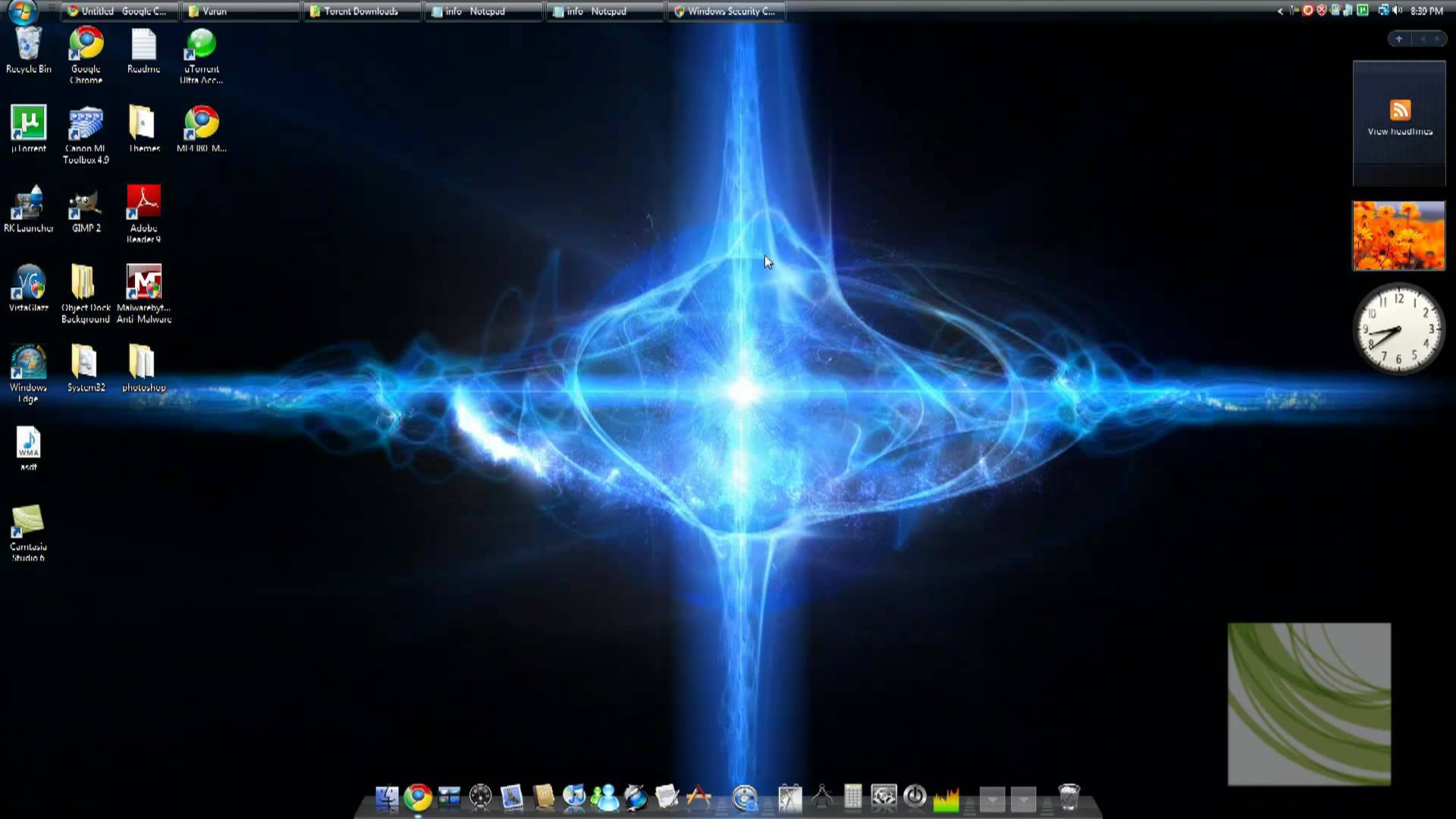Open the Finder icon in the dock
The height and width of the screenshot is (819, 1456).
[387, 797]
